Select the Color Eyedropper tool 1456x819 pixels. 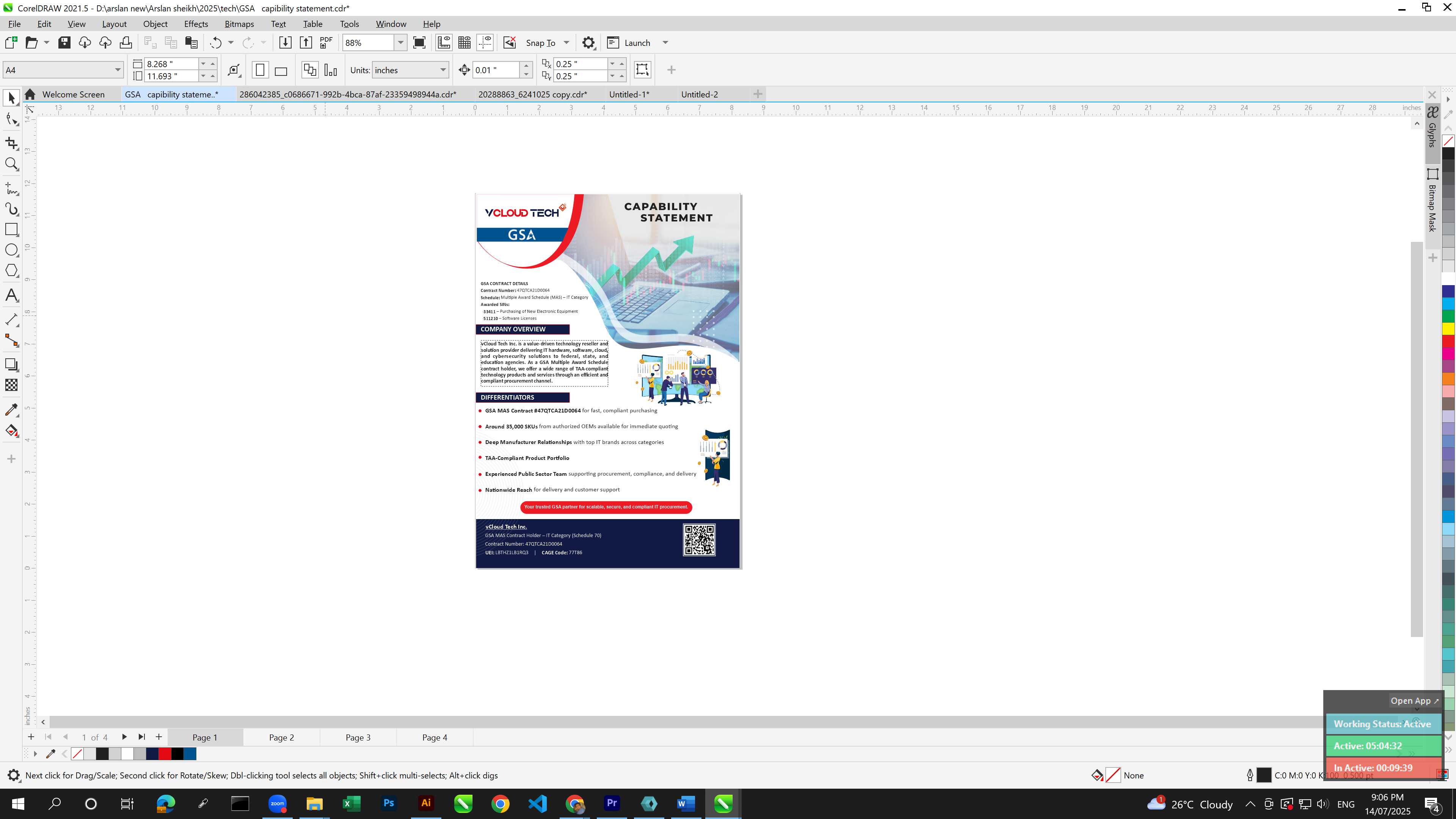coord(11,410)
